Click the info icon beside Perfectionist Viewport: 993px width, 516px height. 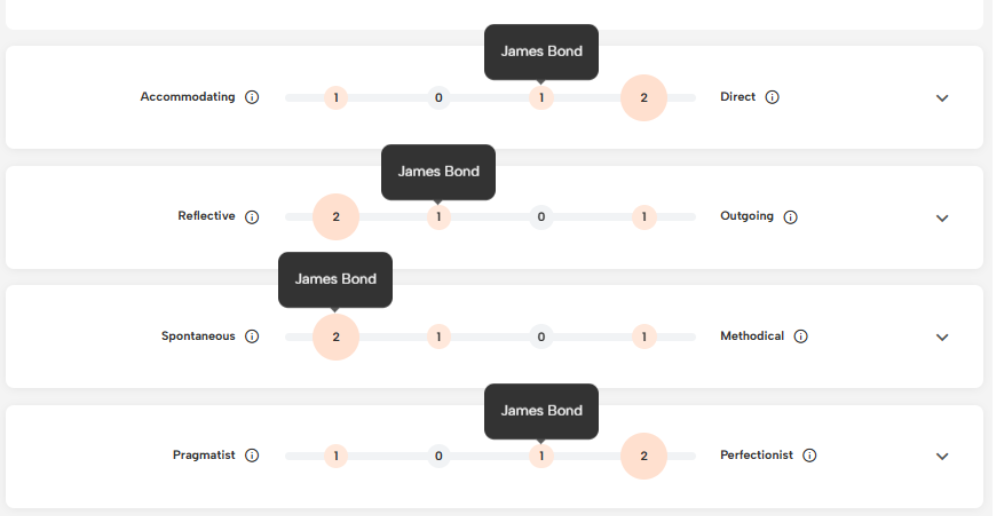click(x=810, y=456)
